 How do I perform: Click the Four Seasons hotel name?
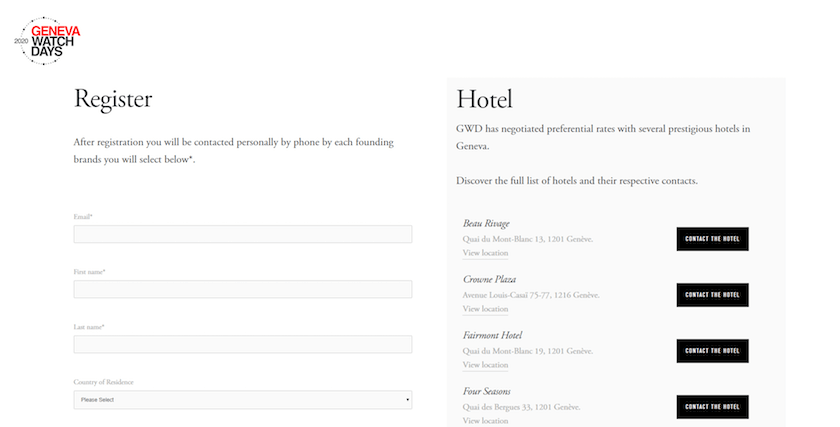click(487, 392)
